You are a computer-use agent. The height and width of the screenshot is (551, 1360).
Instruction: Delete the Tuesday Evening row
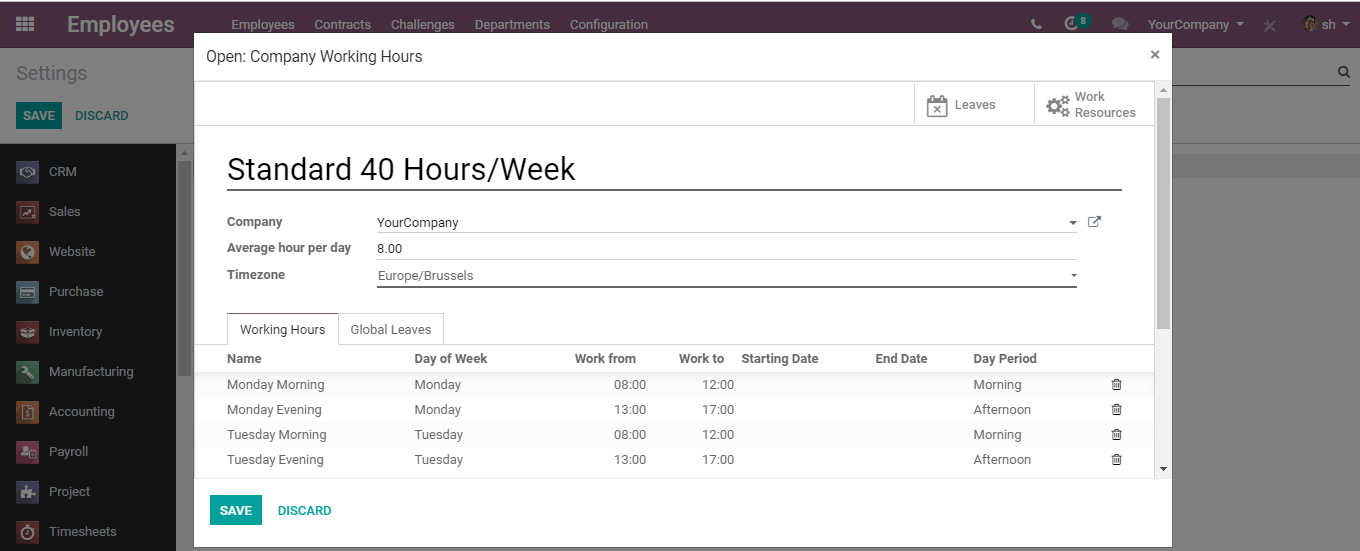tap(1117, 459)
